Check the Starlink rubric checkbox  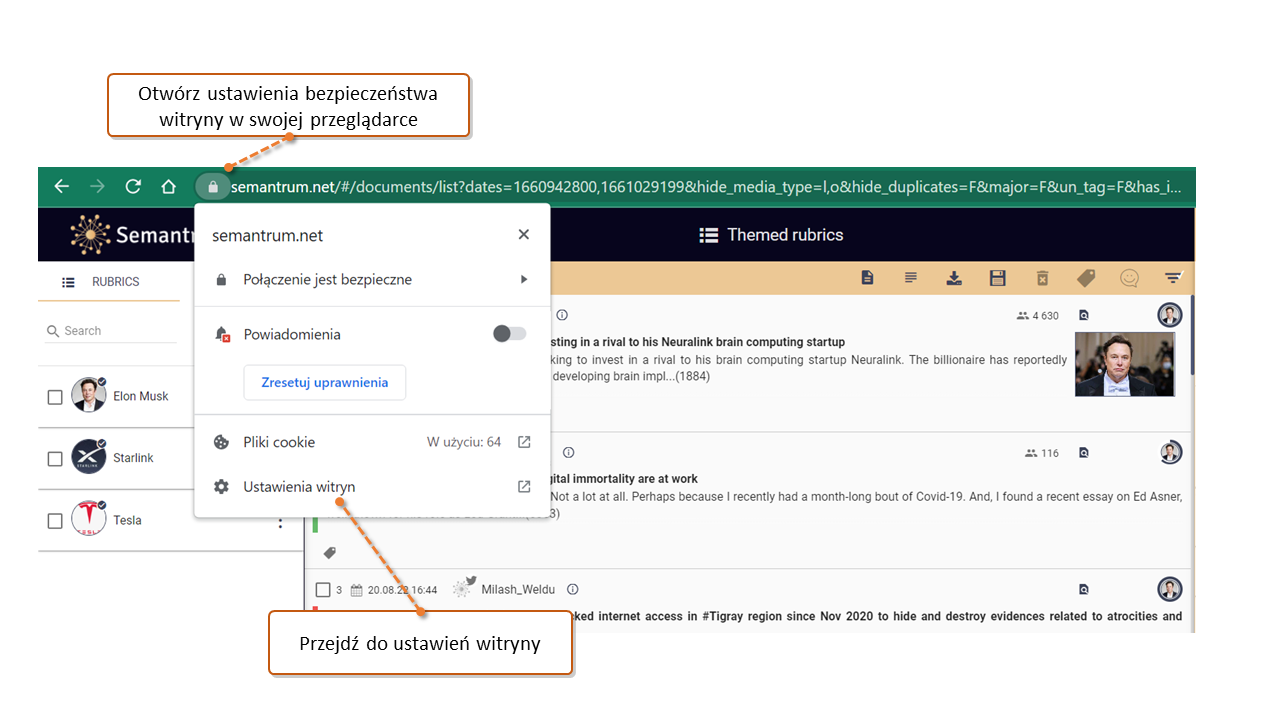56,459
